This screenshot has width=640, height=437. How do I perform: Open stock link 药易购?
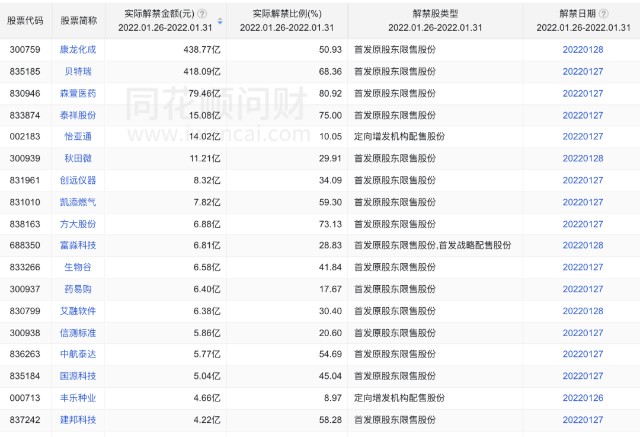point(78,289)
